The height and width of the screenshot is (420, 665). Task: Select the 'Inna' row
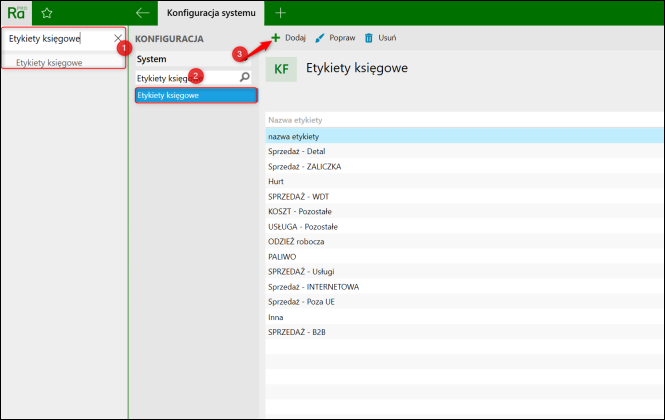coord(465,317)
